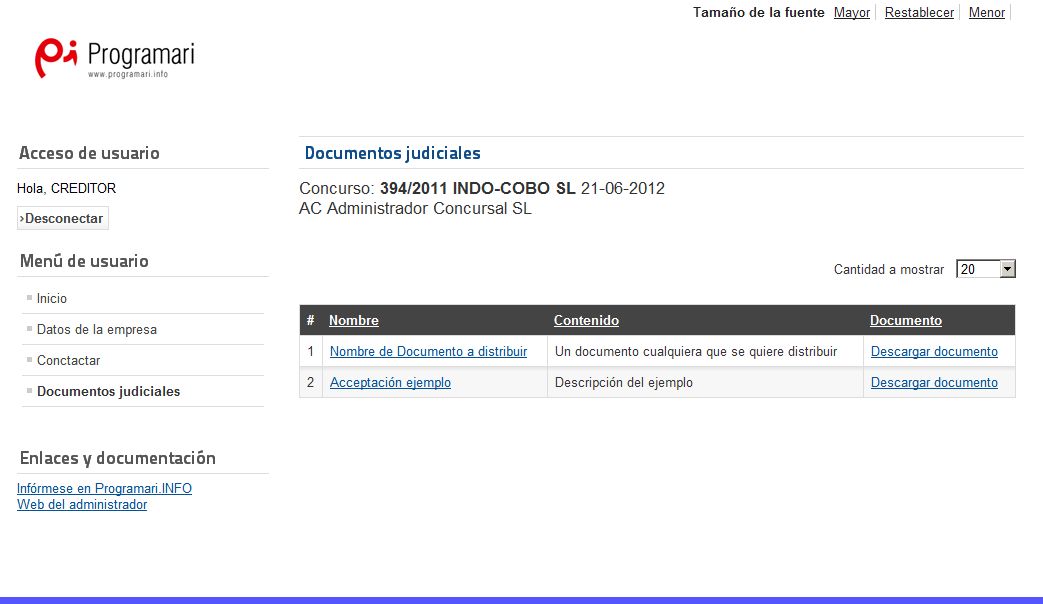
Task: Select 20 in the items-per-page selector
Action: 978,268
